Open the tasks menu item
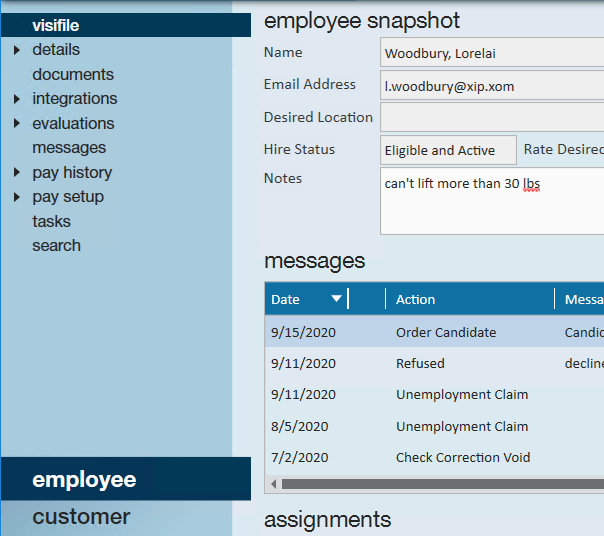This screenshot has width=604, height=536. pyautogui.click(x=52, y=222)
